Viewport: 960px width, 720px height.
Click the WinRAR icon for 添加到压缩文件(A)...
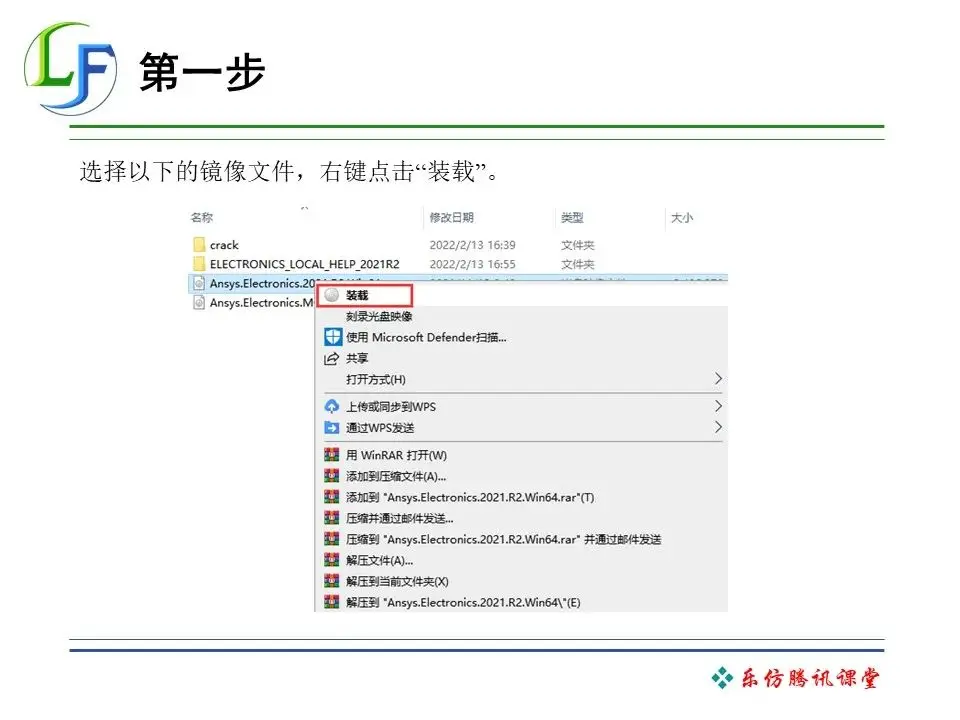pos(331,476)
